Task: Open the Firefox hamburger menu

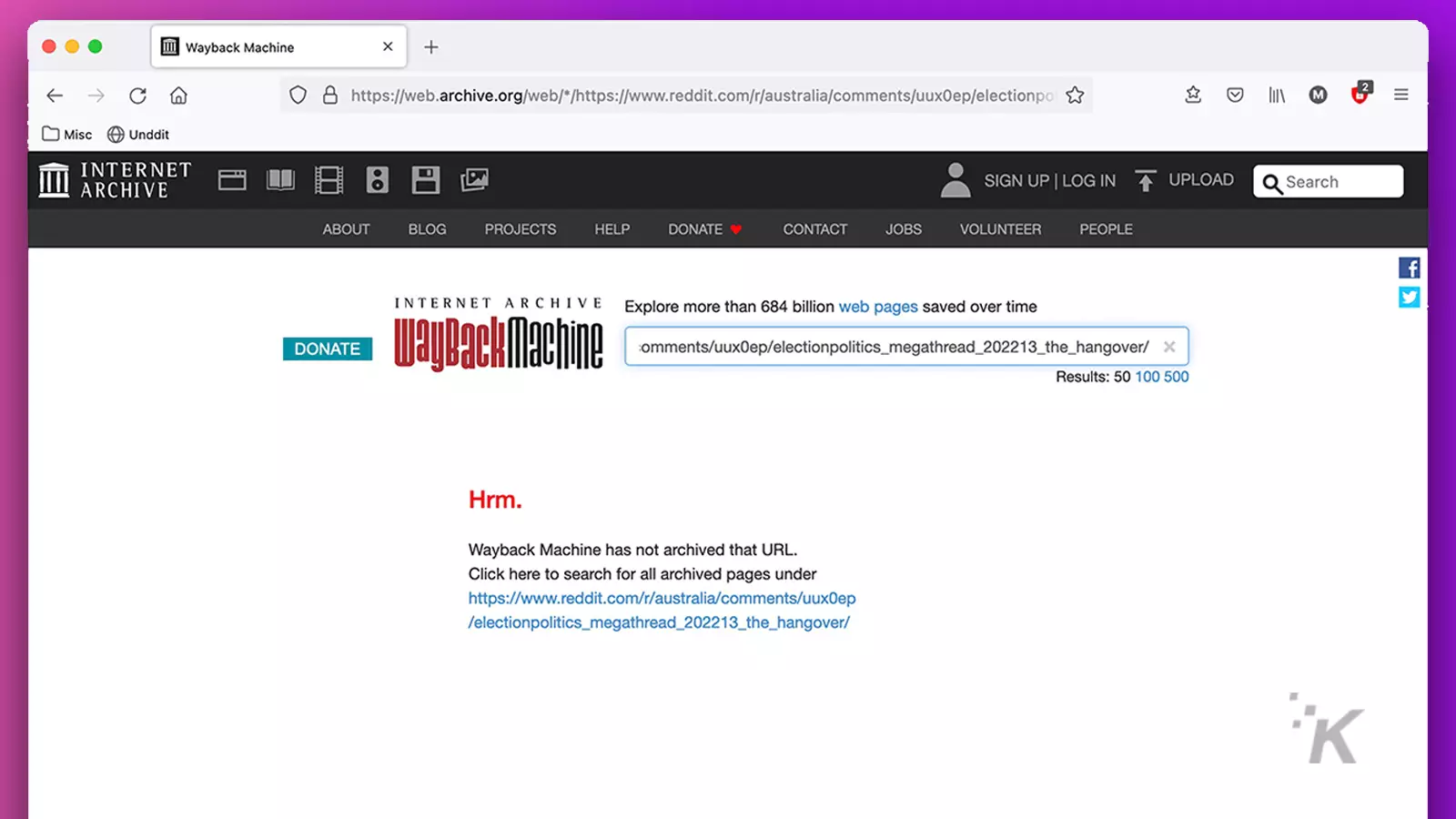Action: pos(1401,95)
